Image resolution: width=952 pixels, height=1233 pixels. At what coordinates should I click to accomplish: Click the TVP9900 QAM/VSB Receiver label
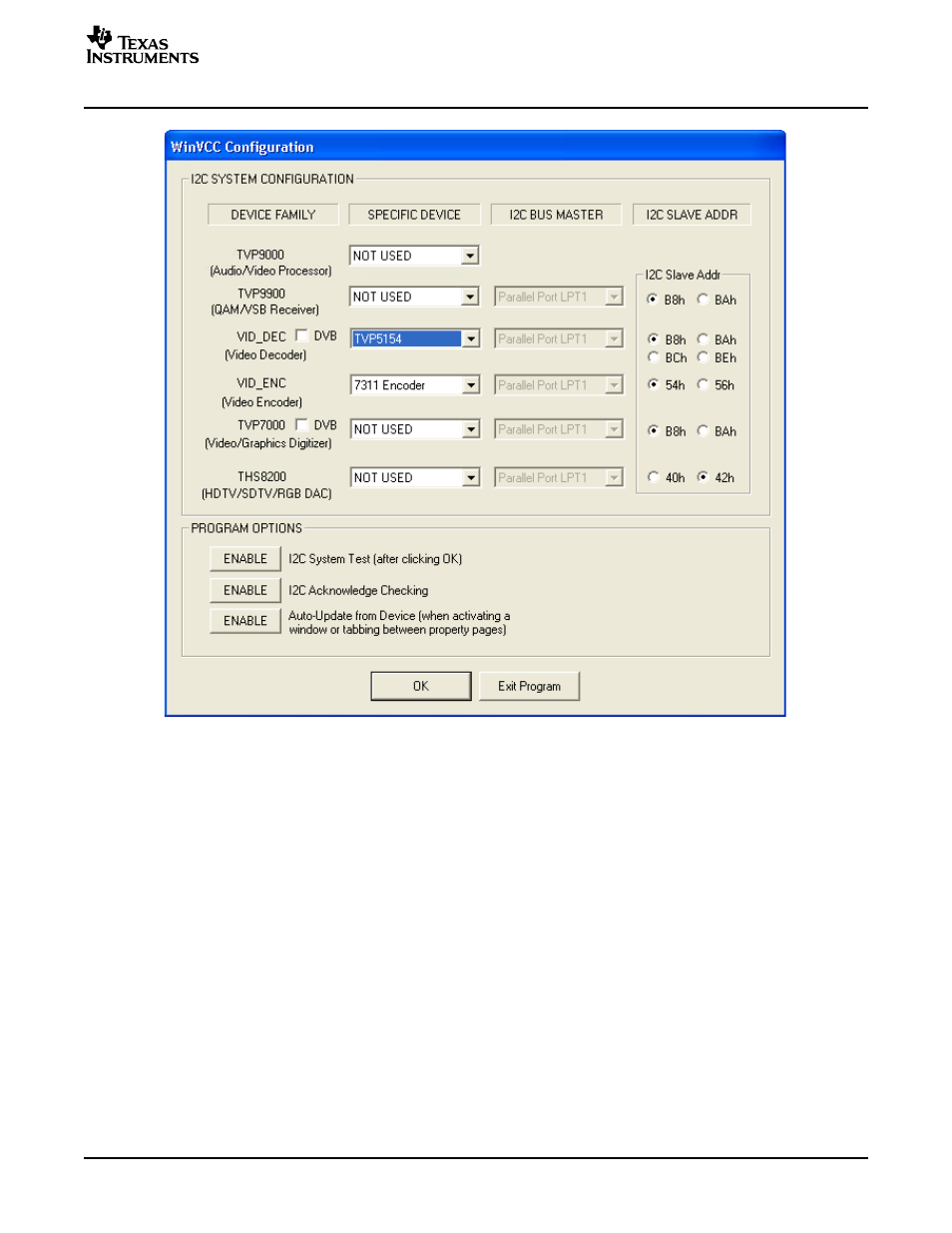tap(265, 302)
